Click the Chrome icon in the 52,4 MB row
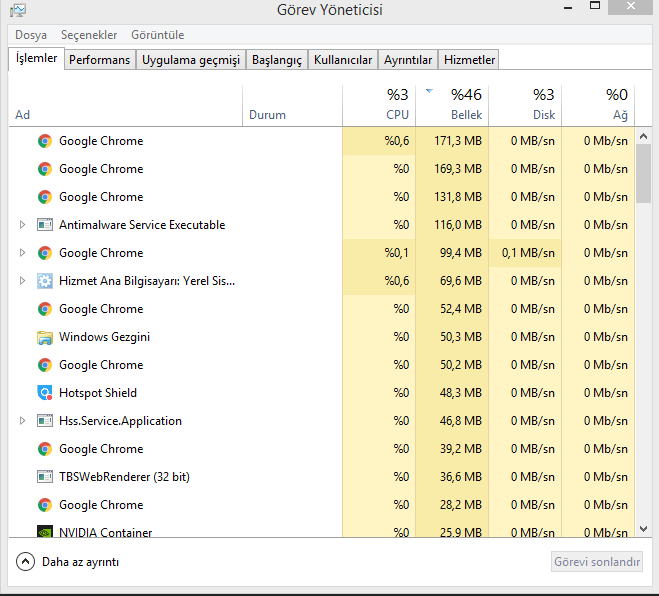659x596 pixels. tap(45, 309)
